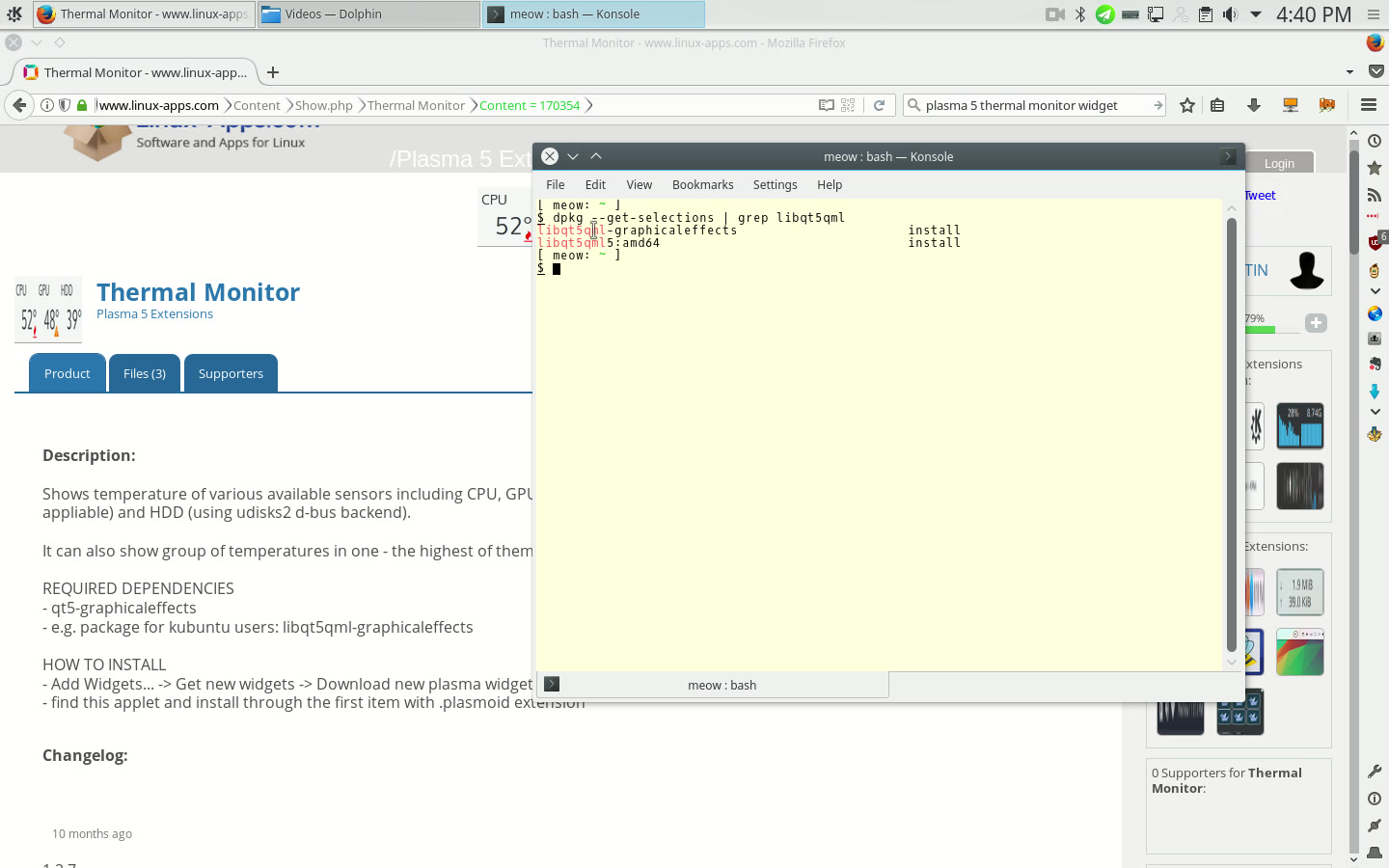Expand the Konsole titlebar down-chevron button
Screen dimensions: 1389x868
pos(573,156)
